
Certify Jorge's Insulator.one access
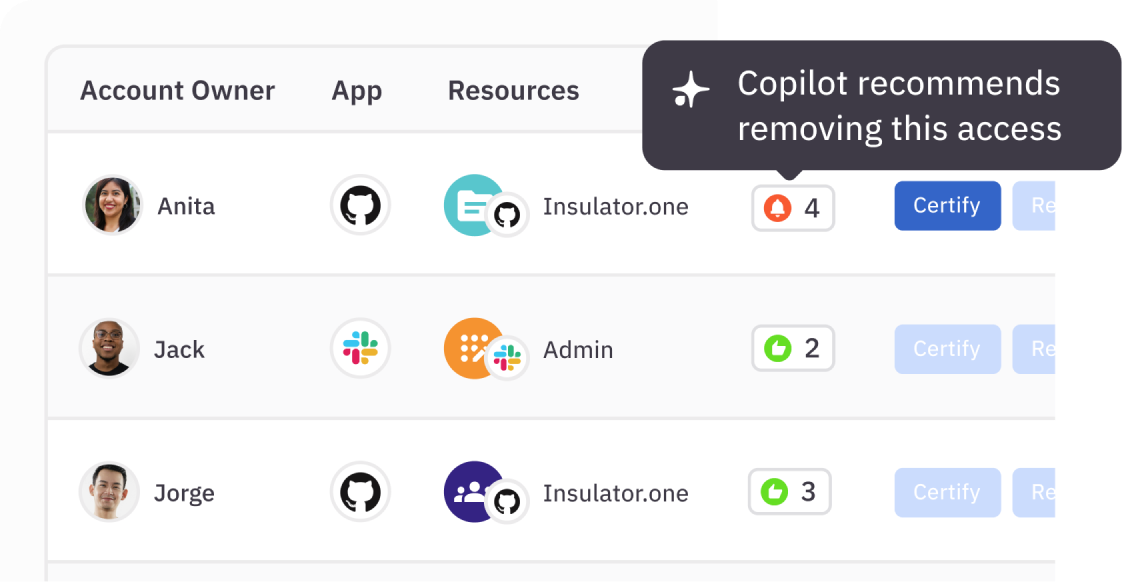pos(947,492)
